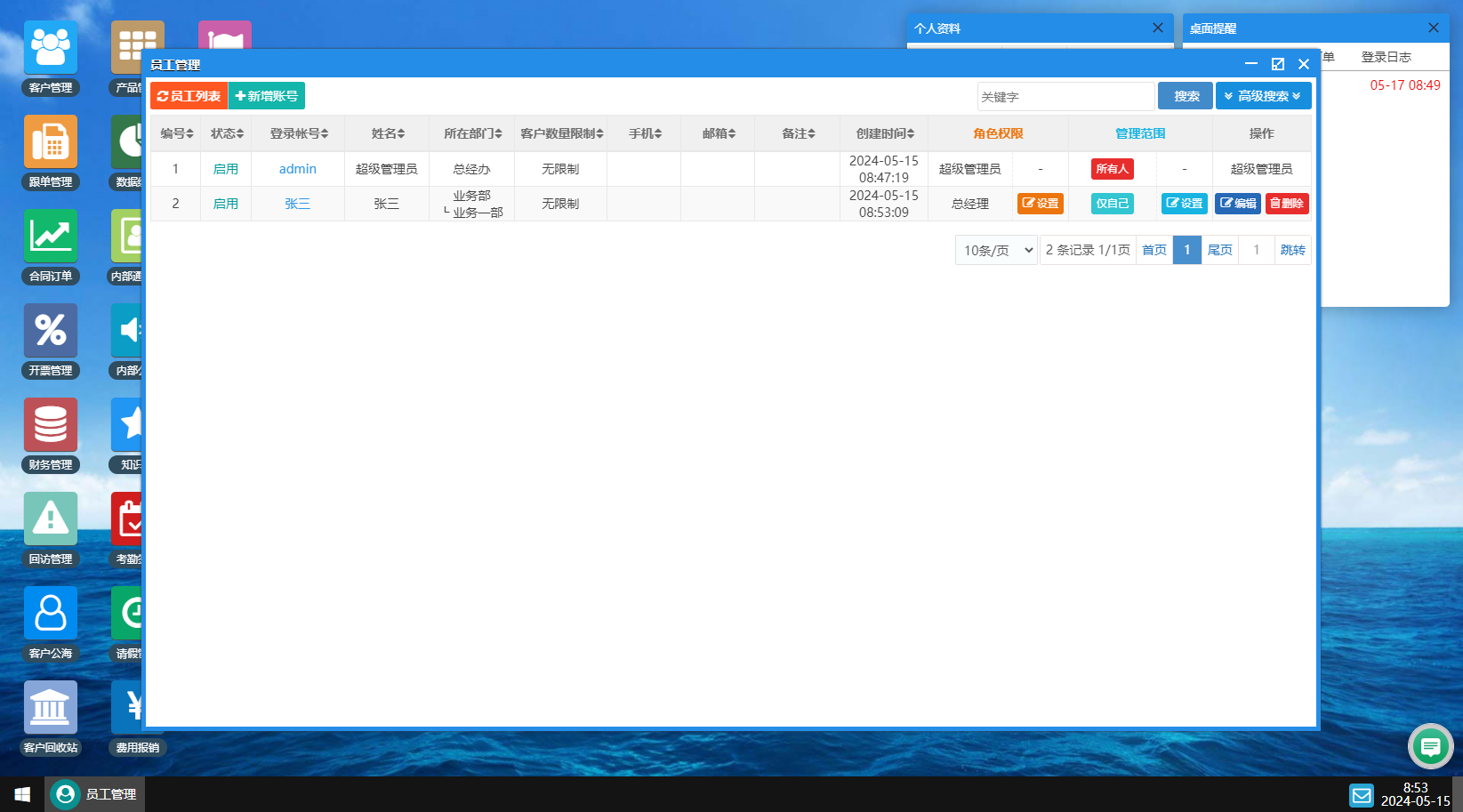Open the 客户回收站 bank-style icon
Screen dimensions: 1463x812
(51, 706)
